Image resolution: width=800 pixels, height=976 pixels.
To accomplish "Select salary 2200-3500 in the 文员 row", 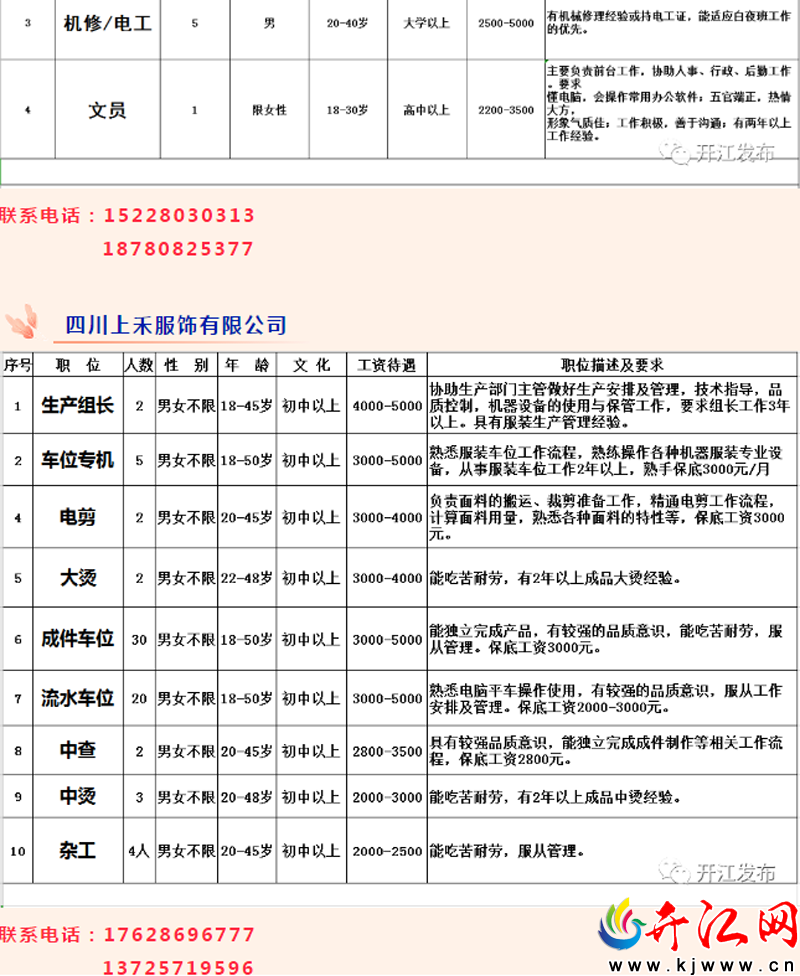I will [x=506, y=110].
